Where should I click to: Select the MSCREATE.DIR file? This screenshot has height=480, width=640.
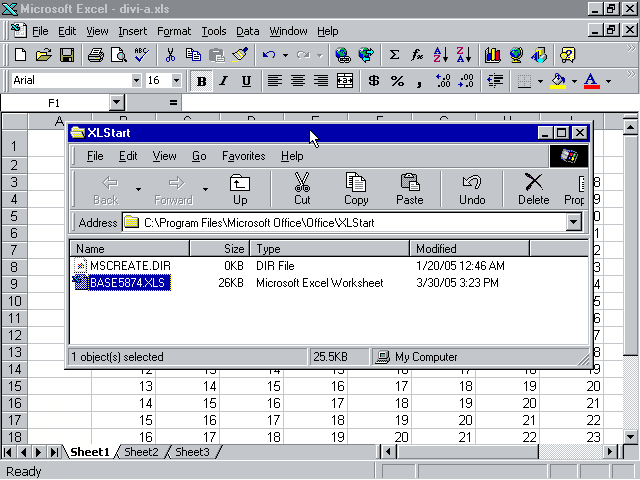click(130, 266)
